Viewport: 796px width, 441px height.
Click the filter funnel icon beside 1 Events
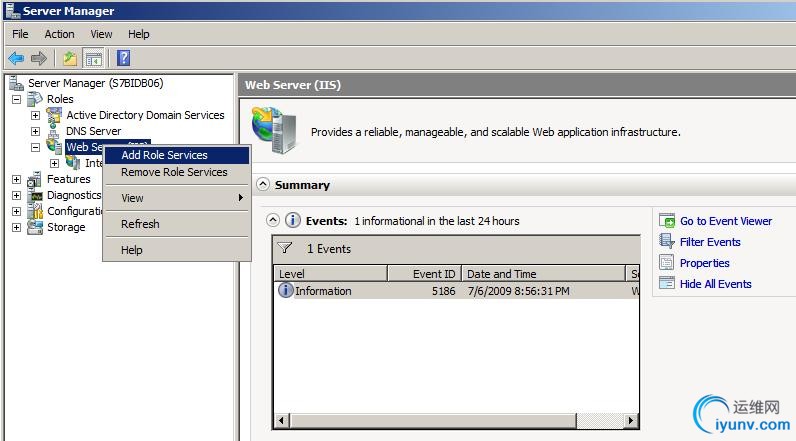[x=285, y=248]
